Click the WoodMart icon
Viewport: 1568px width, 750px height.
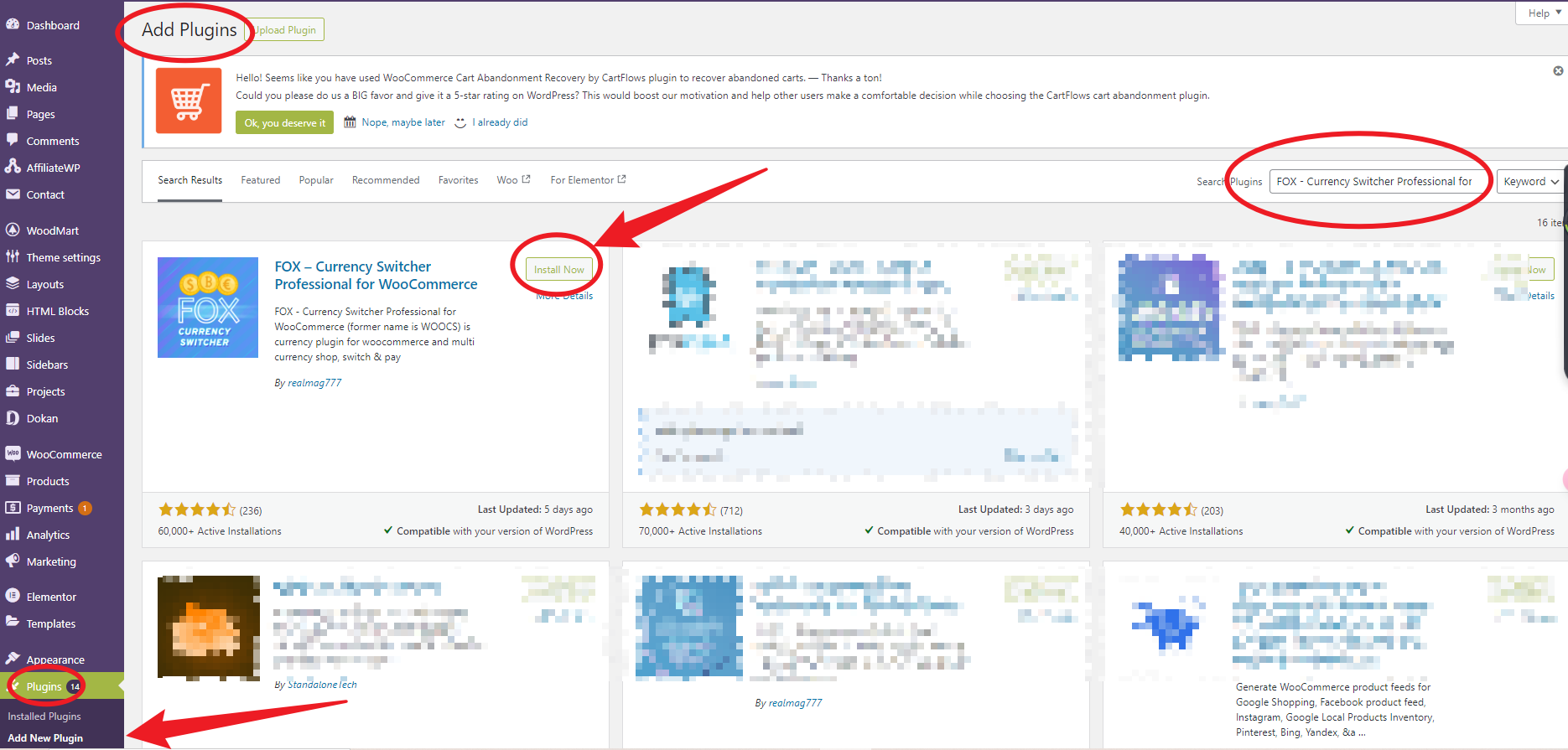(13, 230)
